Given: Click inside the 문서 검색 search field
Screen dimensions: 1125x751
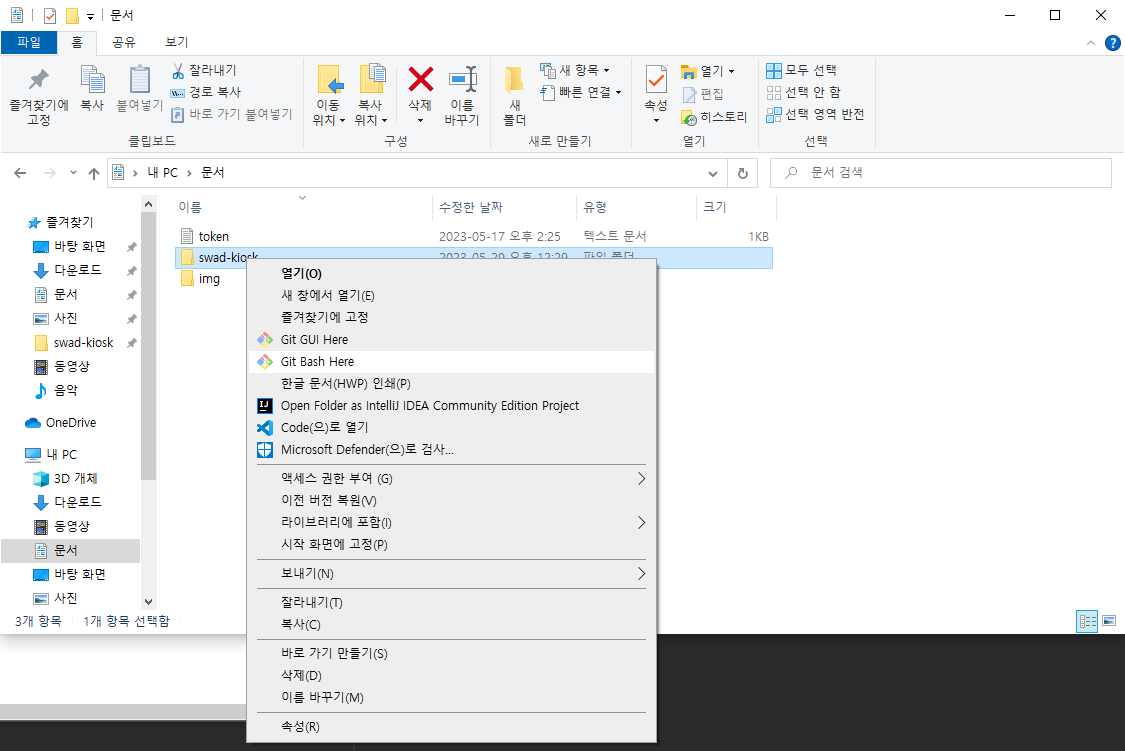Looking at the screenshot, I should click(x=940, y=173).
